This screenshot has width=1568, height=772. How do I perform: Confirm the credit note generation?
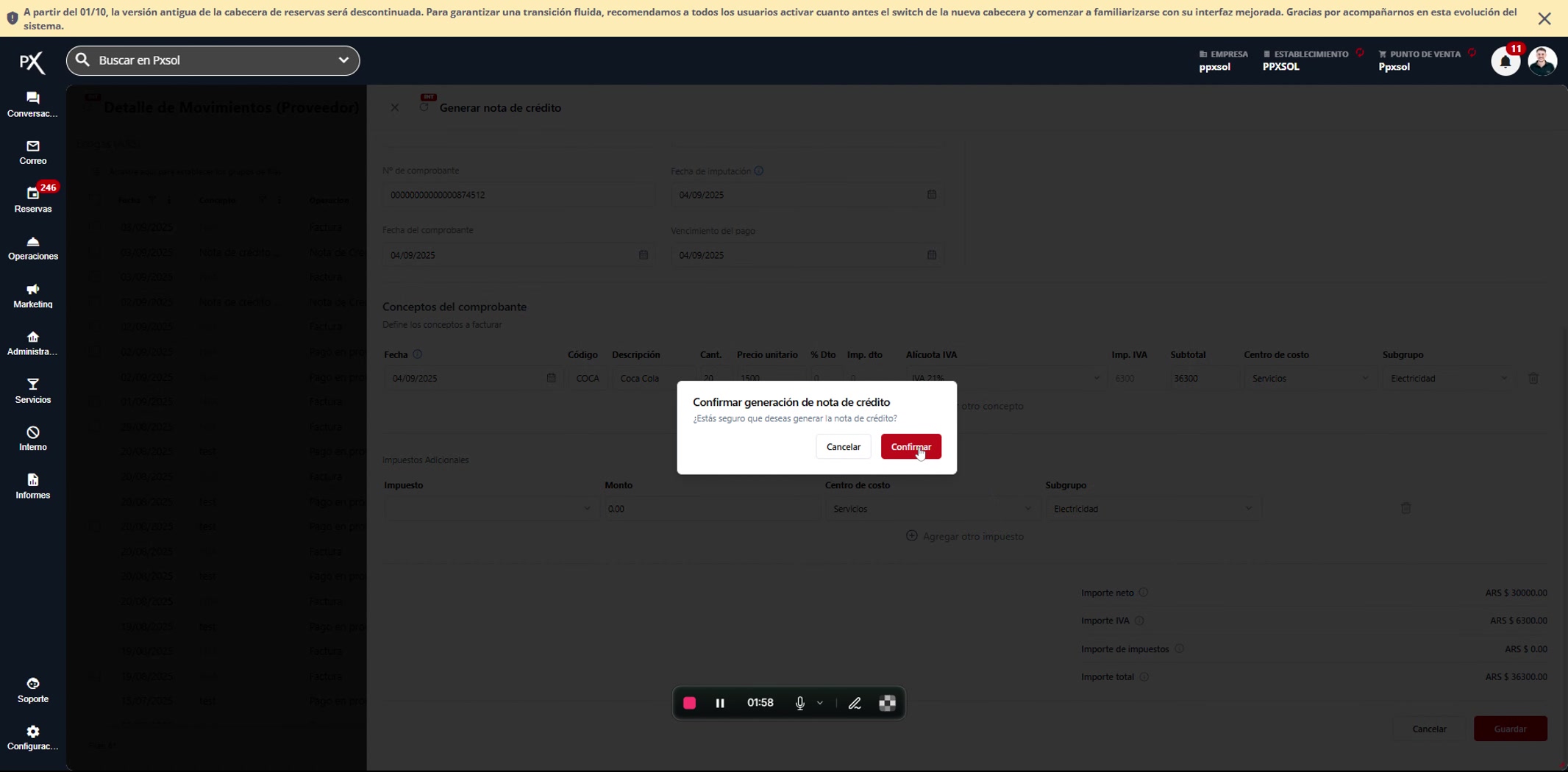(910, 446)
